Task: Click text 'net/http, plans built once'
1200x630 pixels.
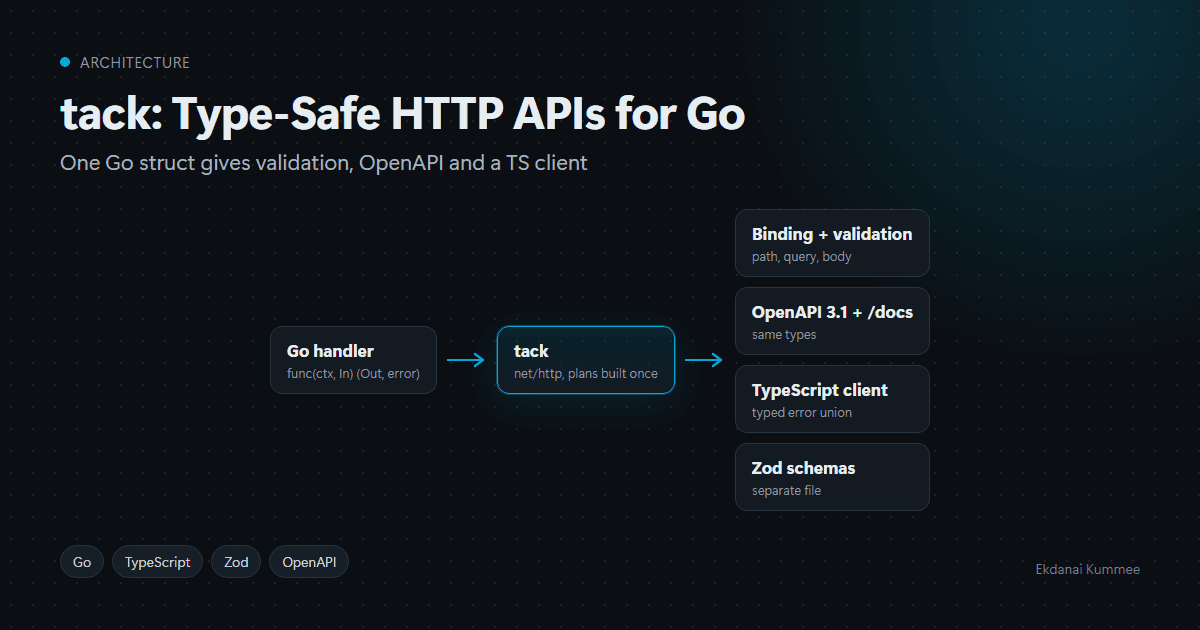Action: [586, 374]
